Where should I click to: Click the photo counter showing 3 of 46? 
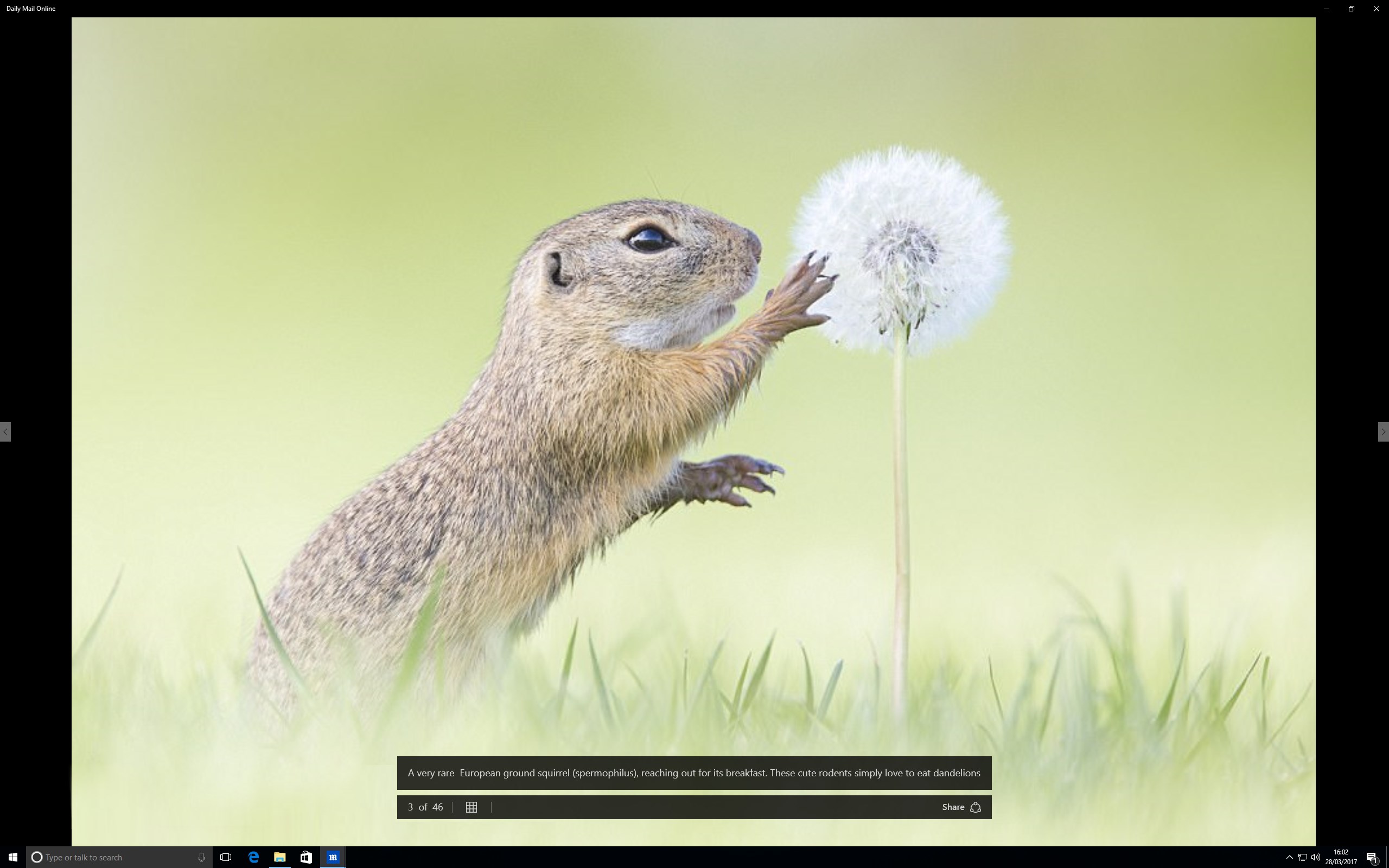point(425,807)
